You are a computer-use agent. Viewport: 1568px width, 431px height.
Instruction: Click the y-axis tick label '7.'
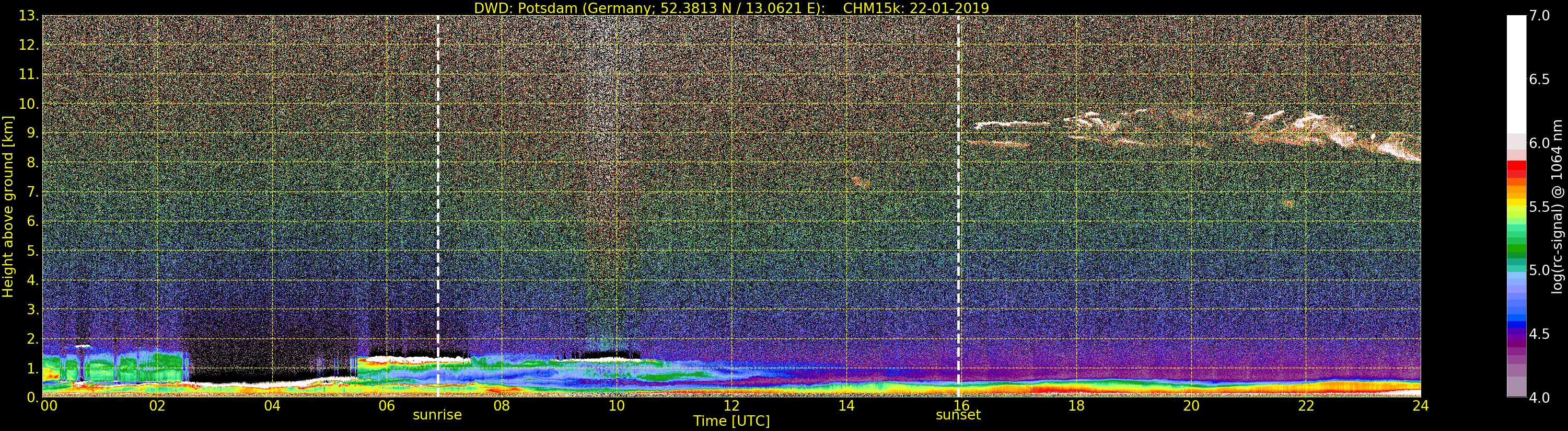pos(32,192)
